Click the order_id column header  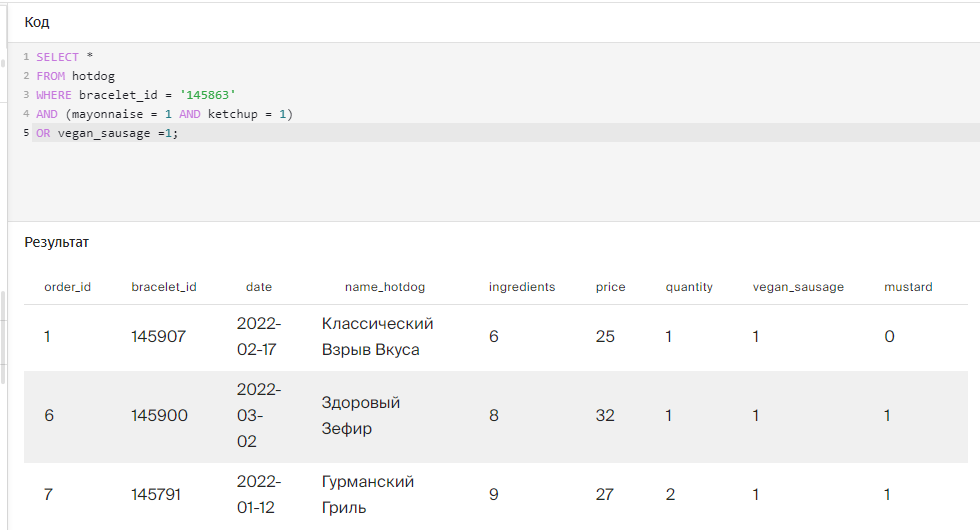click(68, 287)
